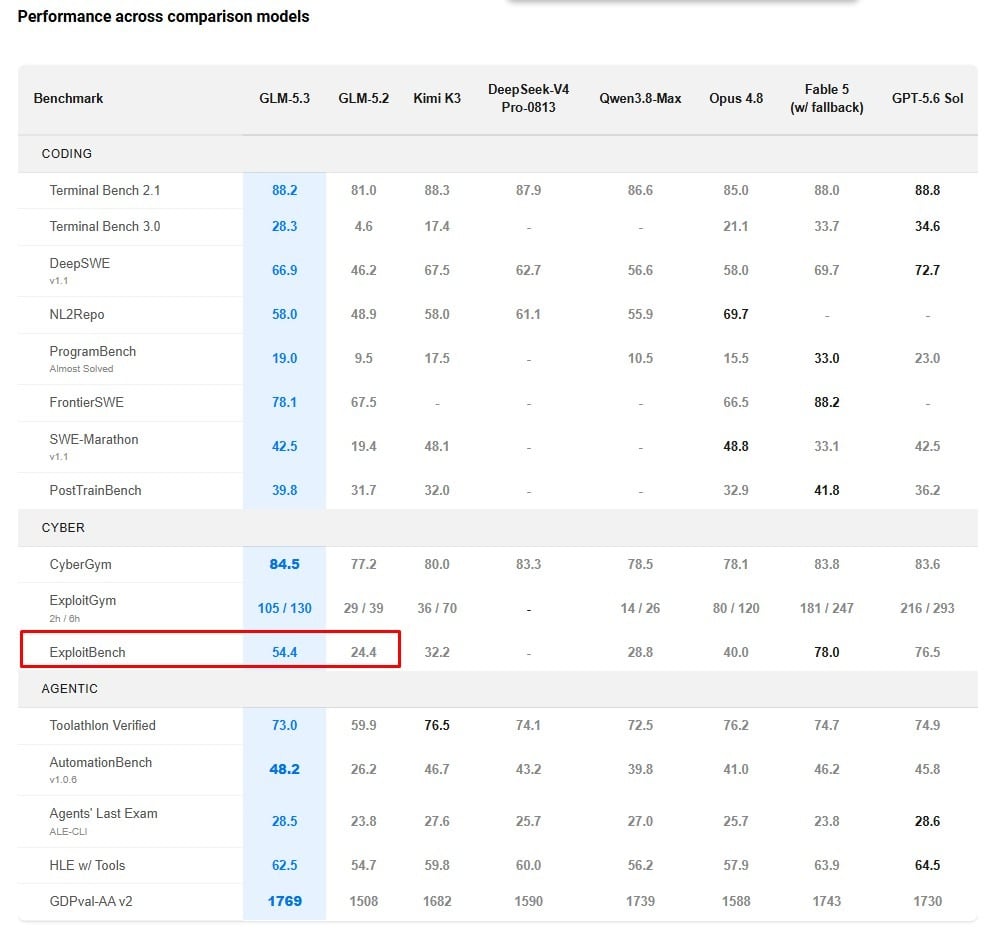Select GLM-5.3 AutomationBench score 48.2
The height and width of the screenshot is (929, 992).
[284, 770]
